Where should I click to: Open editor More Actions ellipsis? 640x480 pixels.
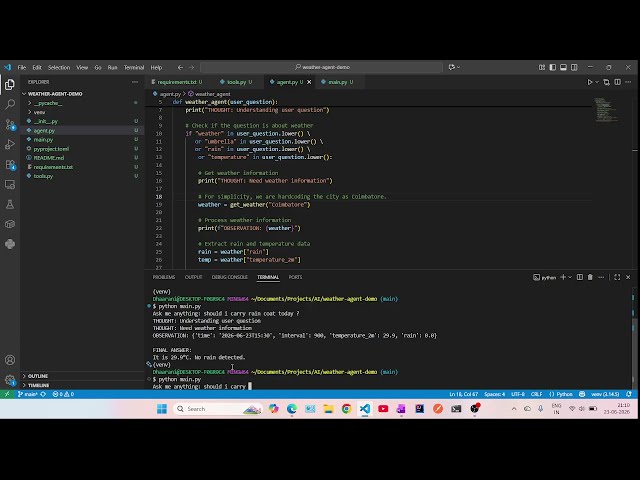tap(629, 82)
